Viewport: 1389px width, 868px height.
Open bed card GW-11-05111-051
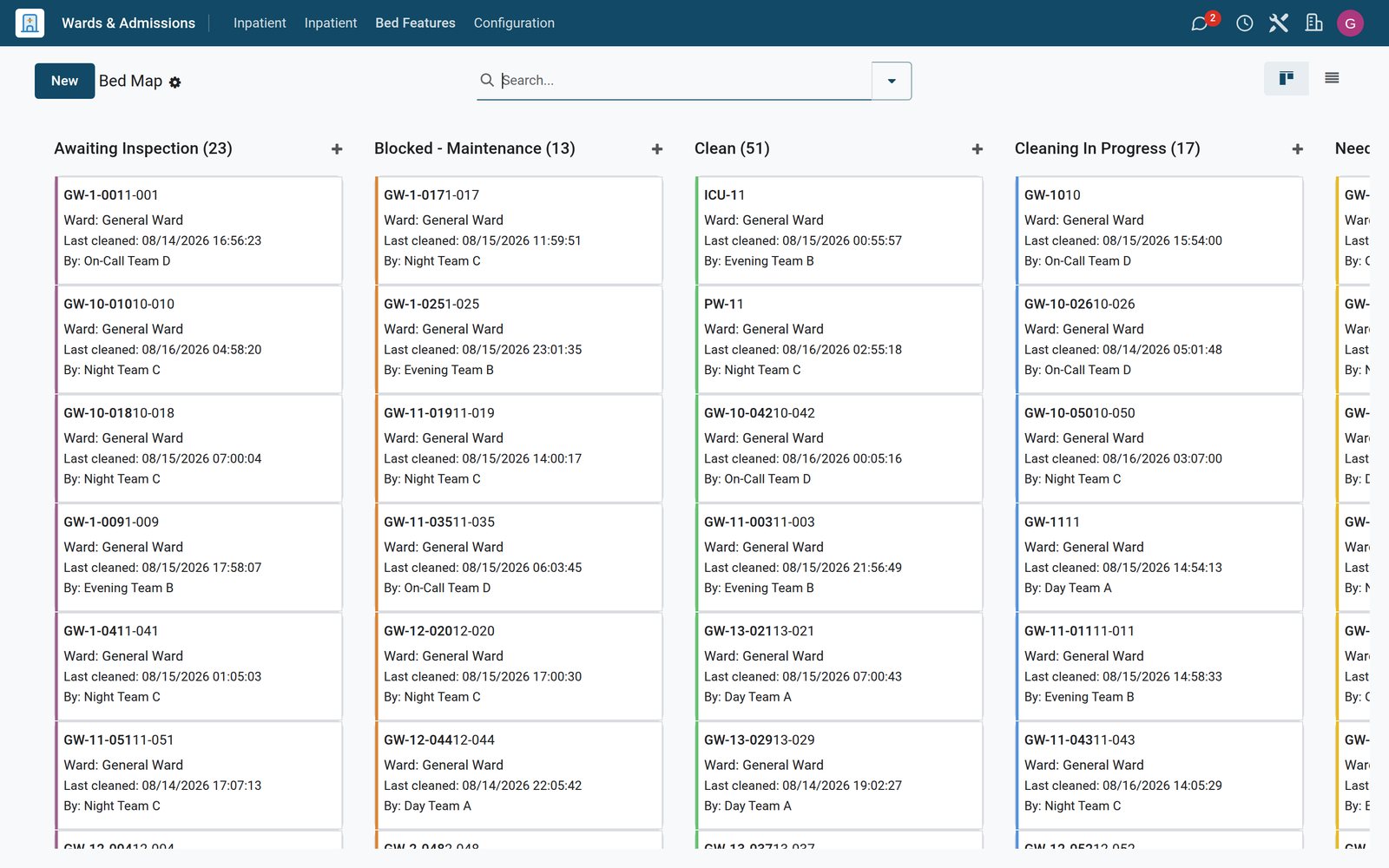(199, 775)
